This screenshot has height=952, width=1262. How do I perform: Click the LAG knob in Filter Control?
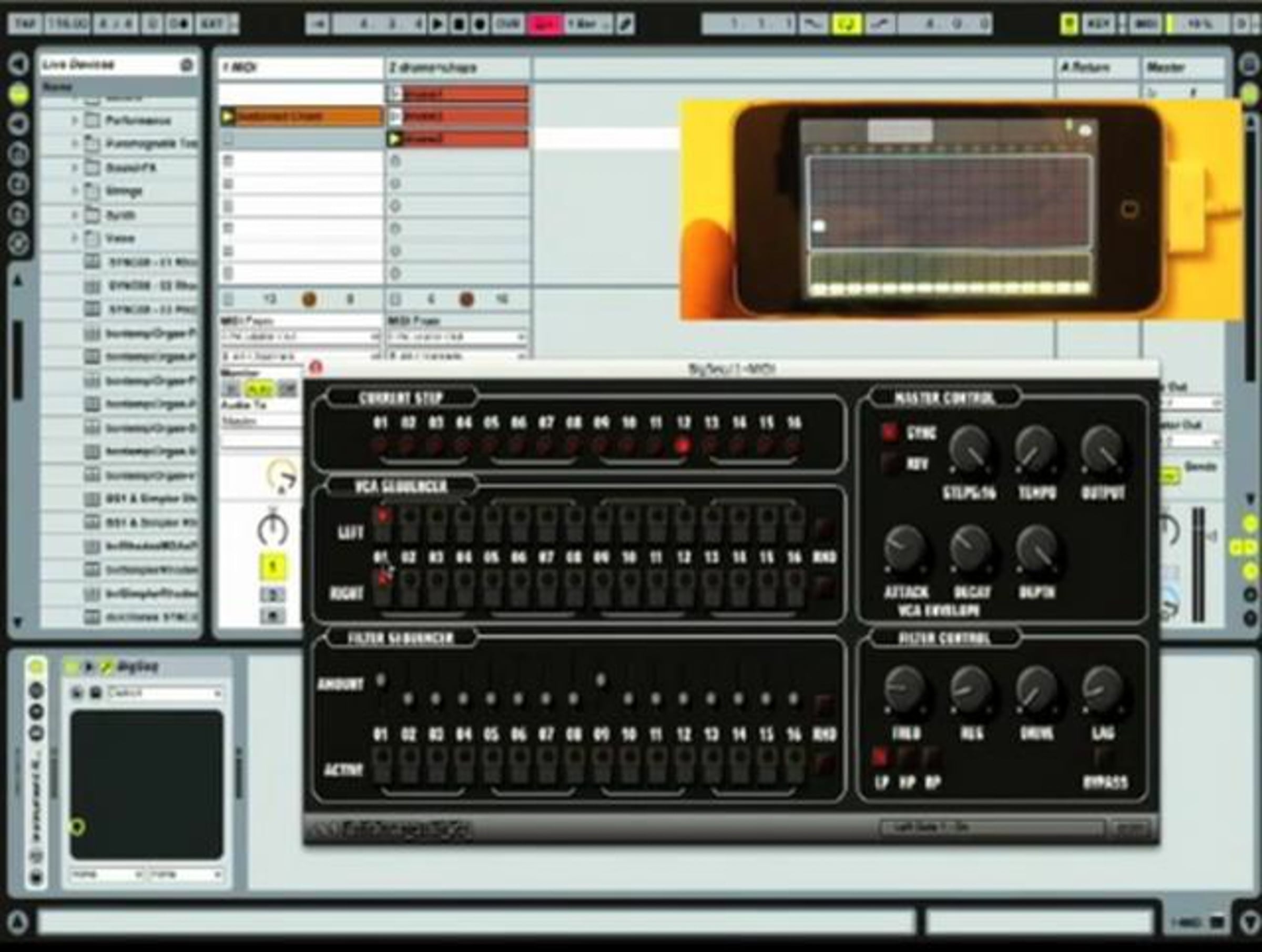click(1102, 690)
